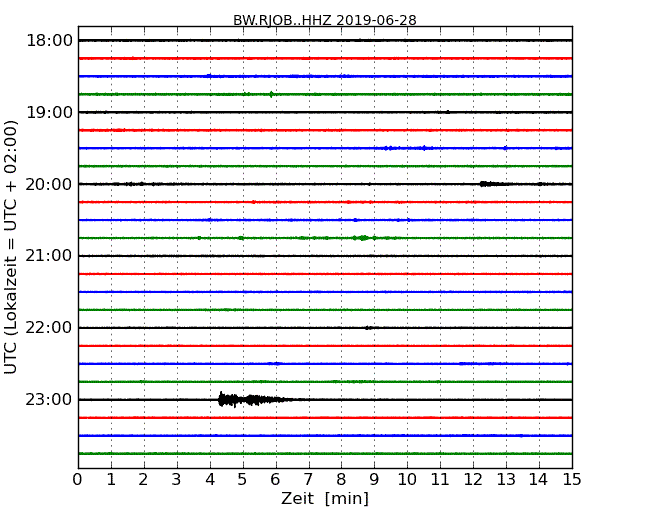Click x-axis tick label 3
The height and width of the screenshot is (520, 650).
(177, 479)
